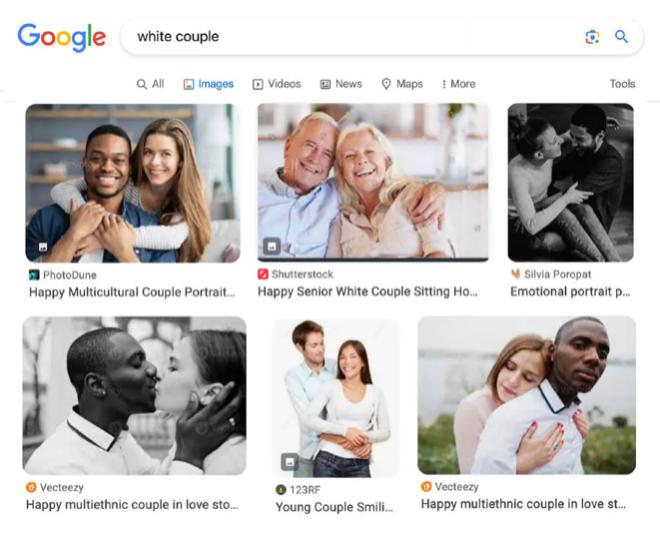Open the Maps tab

402,84
